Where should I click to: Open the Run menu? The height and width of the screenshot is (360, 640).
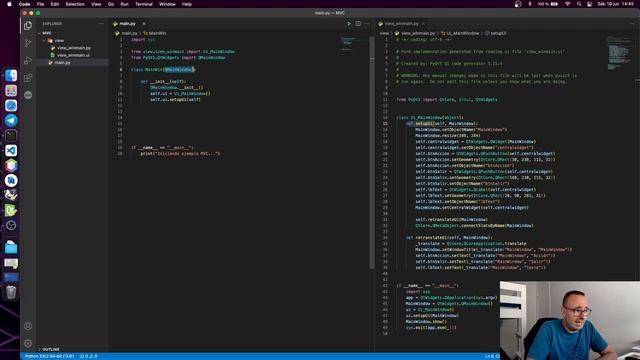coord(124,4)
